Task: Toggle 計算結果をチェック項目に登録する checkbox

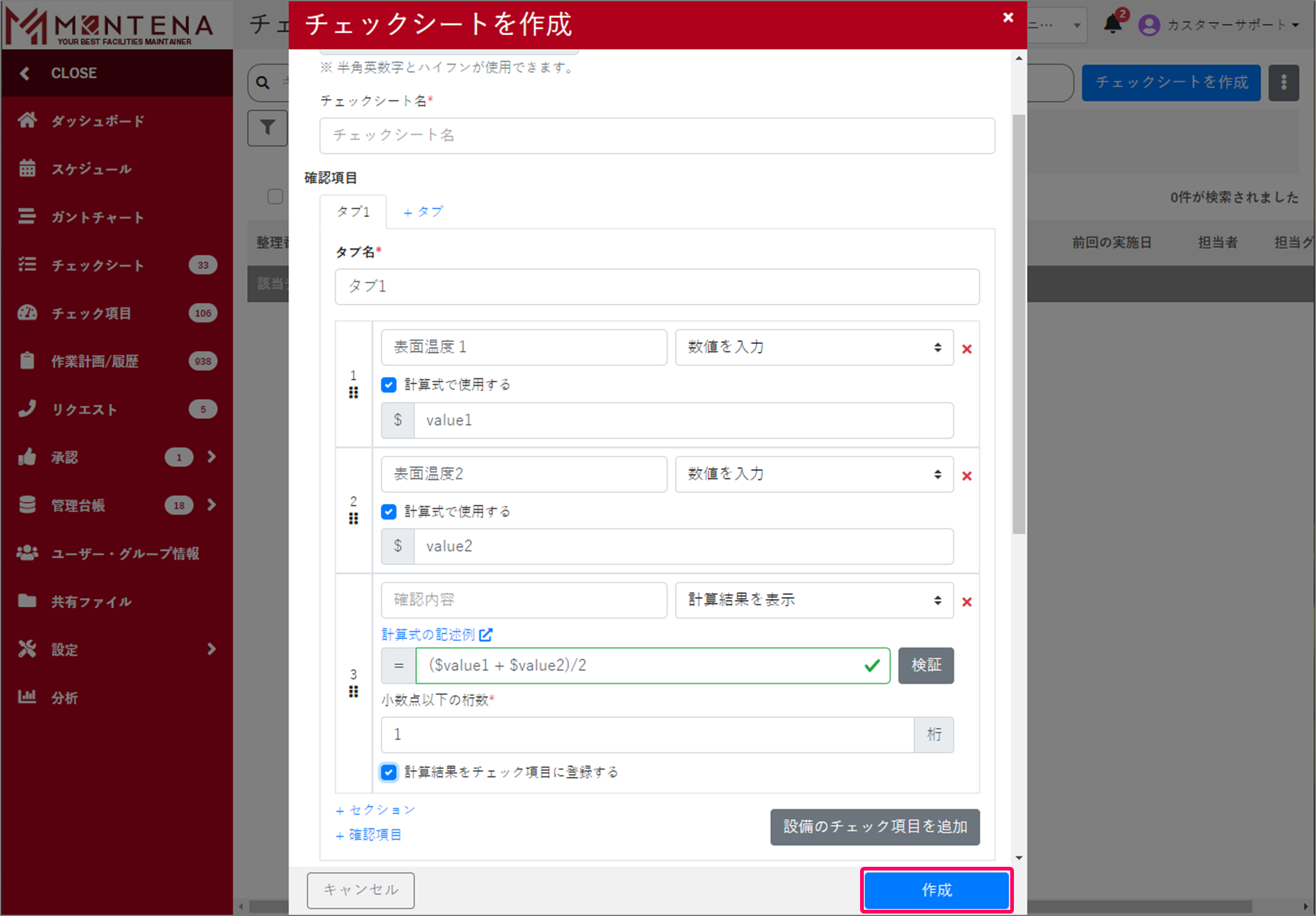Action: click(389, 773)
